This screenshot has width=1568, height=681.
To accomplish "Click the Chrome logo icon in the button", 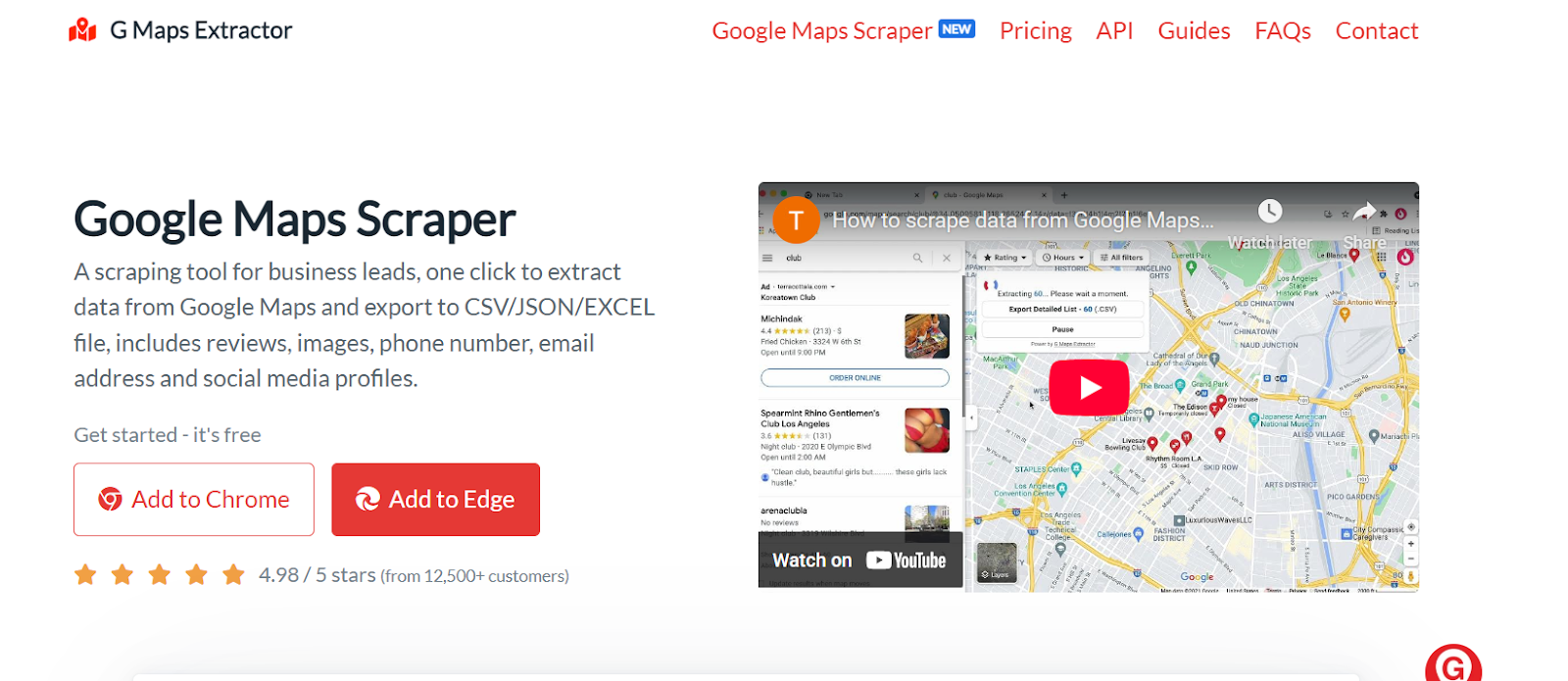I will pyautogui.click(x=110, y=500).
